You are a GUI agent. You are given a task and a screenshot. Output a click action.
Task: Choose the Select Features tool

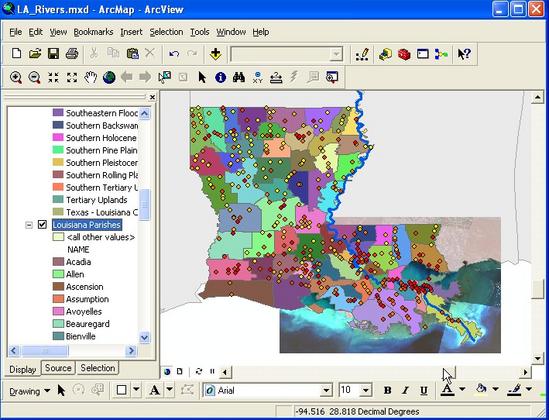coord(165,77)
